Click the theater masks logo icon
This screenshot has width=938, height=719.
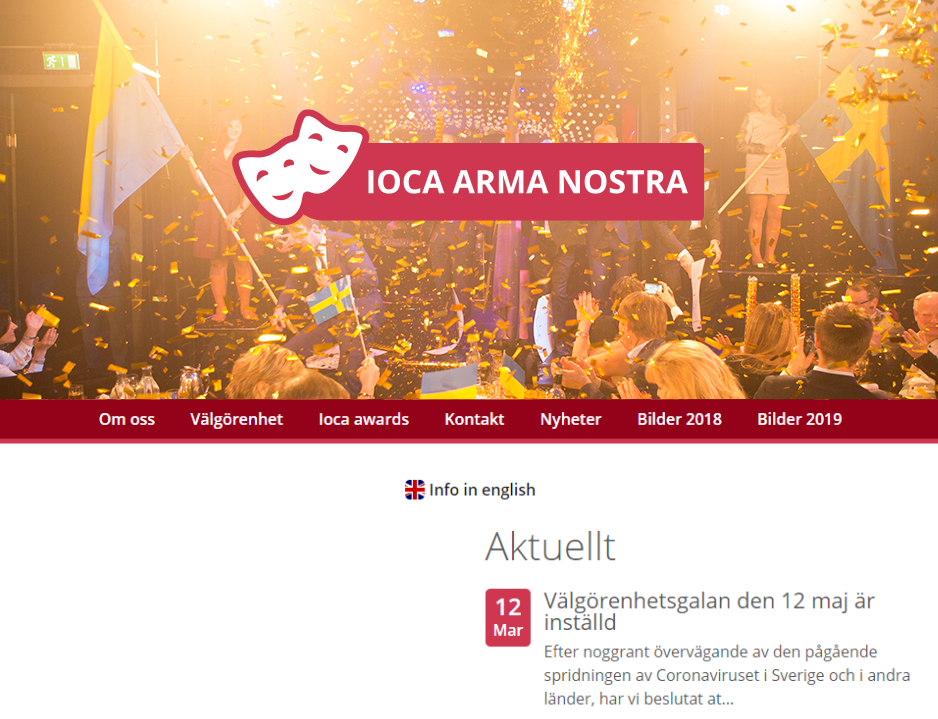click(300, 167)
